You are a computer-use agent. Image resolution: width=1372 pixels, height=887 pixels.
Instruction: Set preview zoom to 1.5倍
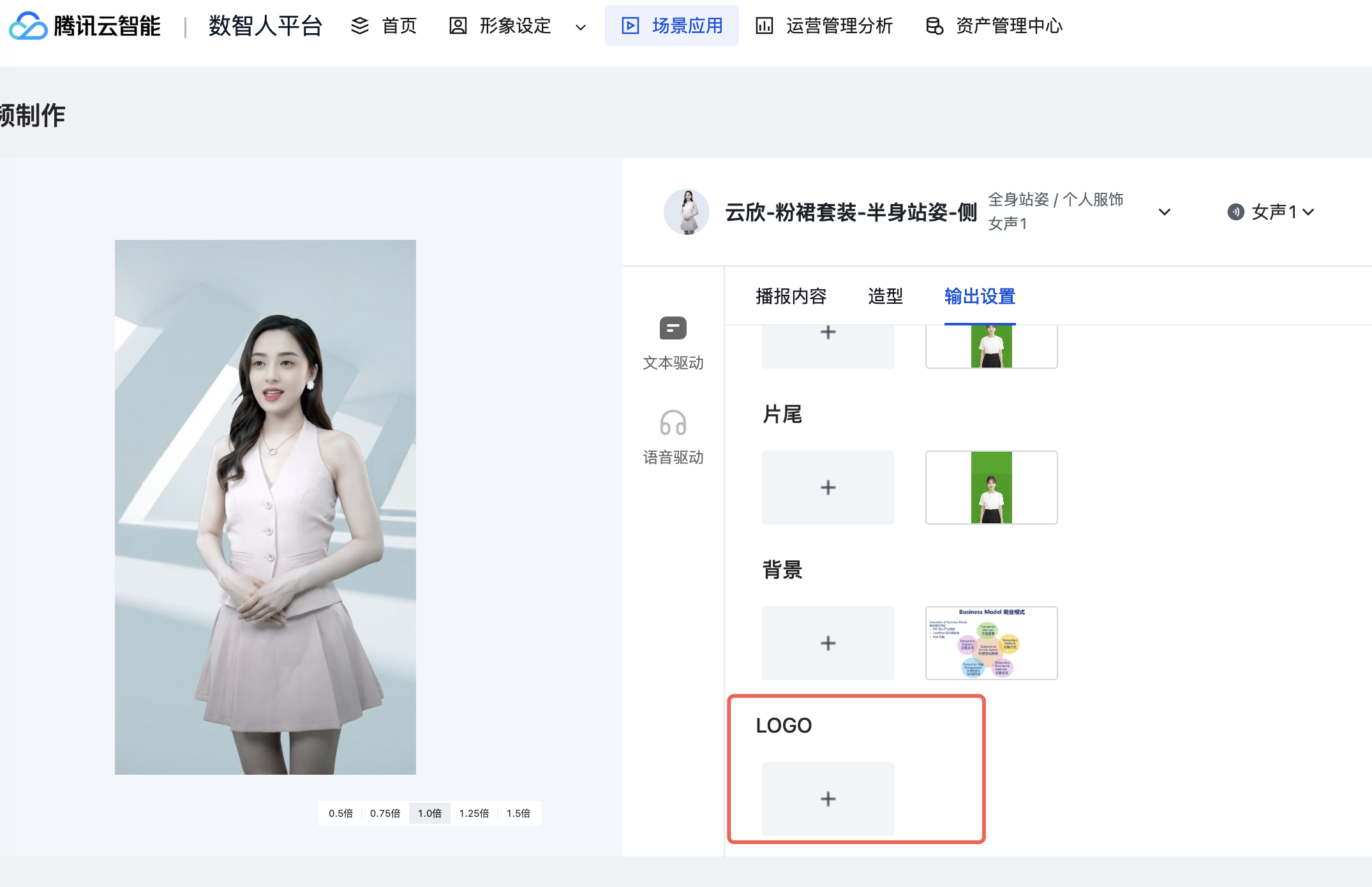point(518,813)
